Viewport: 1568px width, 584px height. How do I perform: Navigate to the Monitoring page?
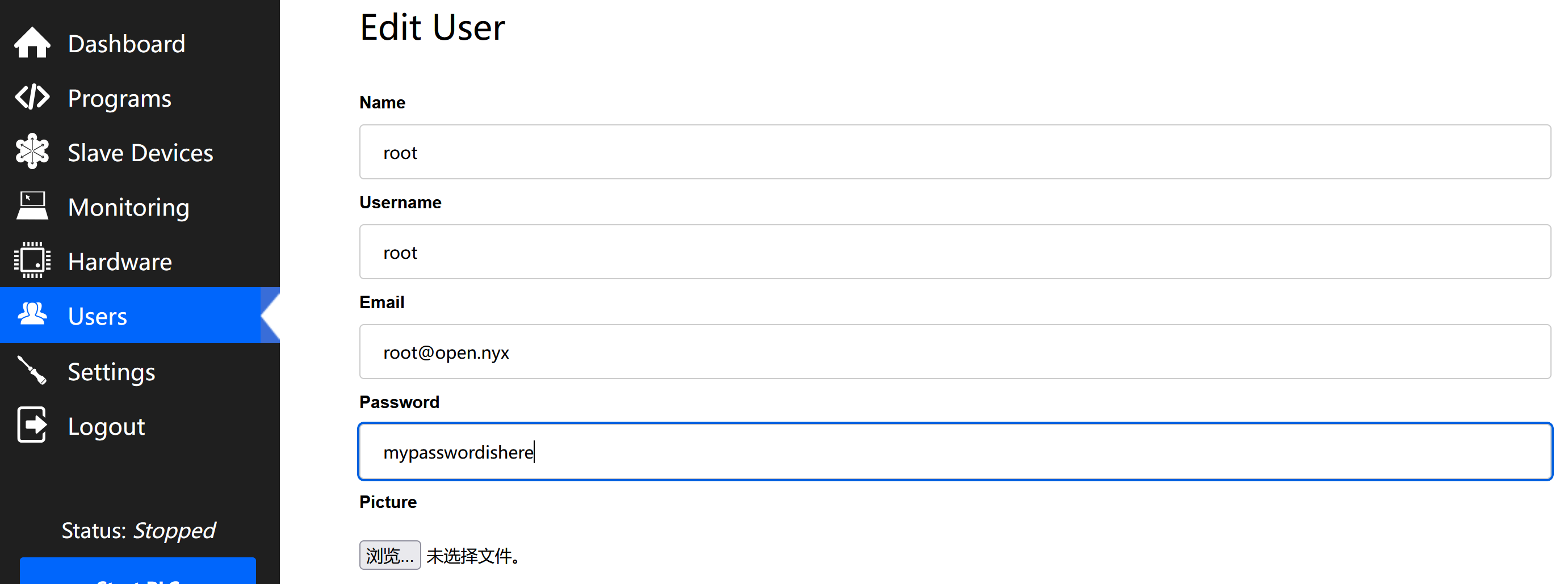128,208
